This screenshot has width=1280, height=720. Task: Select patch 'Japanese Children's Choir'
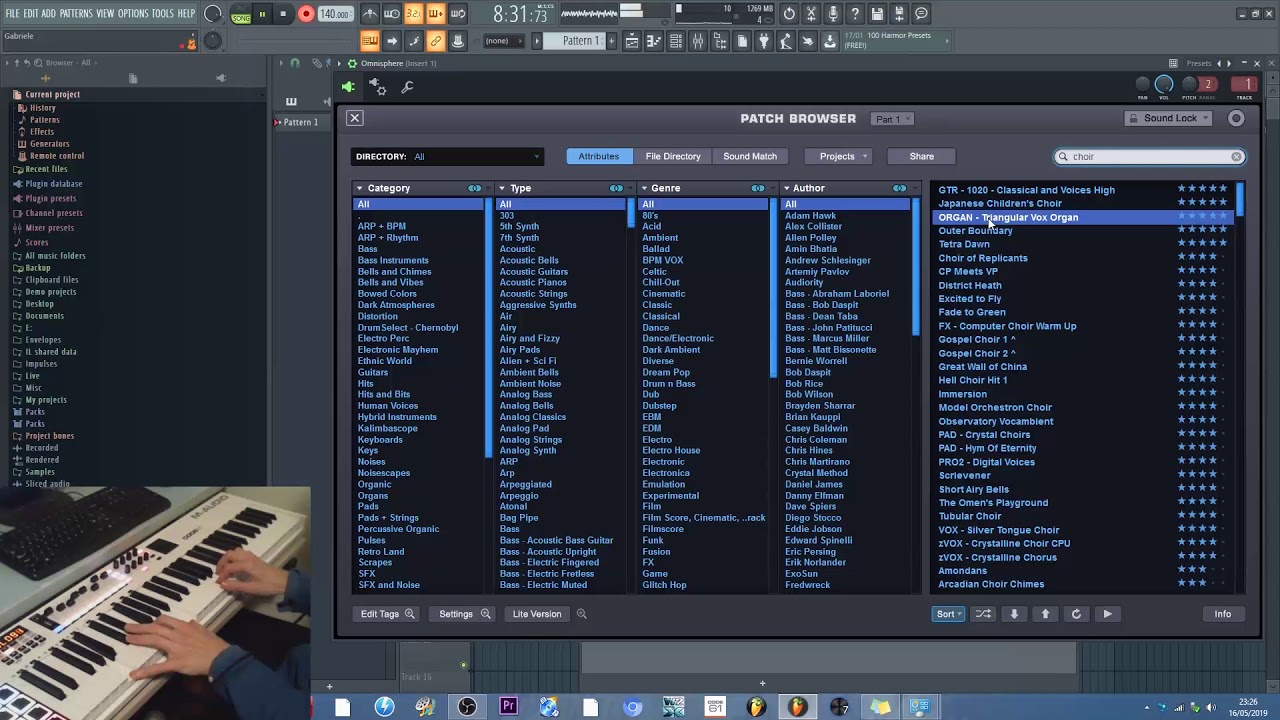click(1000, 203)
